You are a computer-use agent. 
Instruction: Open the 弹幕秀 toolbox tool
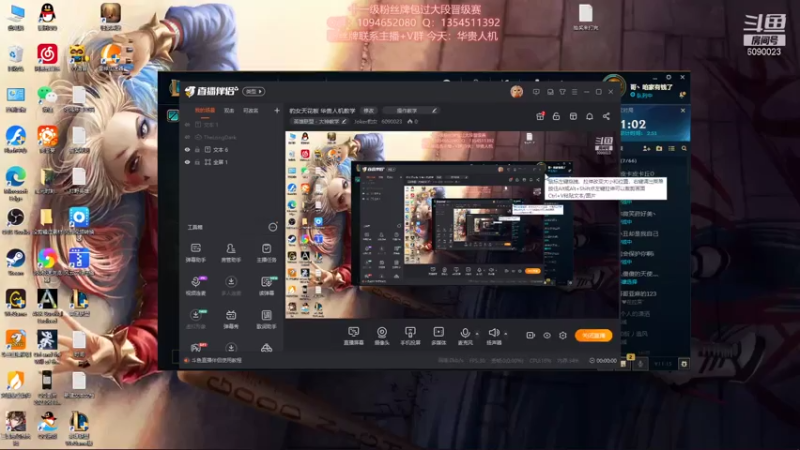coord(231,319)
